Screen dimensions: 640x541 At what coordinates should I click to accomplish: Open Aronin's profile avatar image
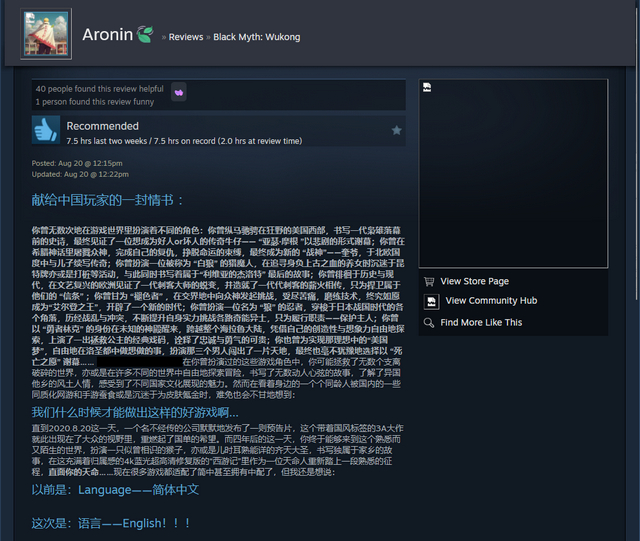(46, 34)
